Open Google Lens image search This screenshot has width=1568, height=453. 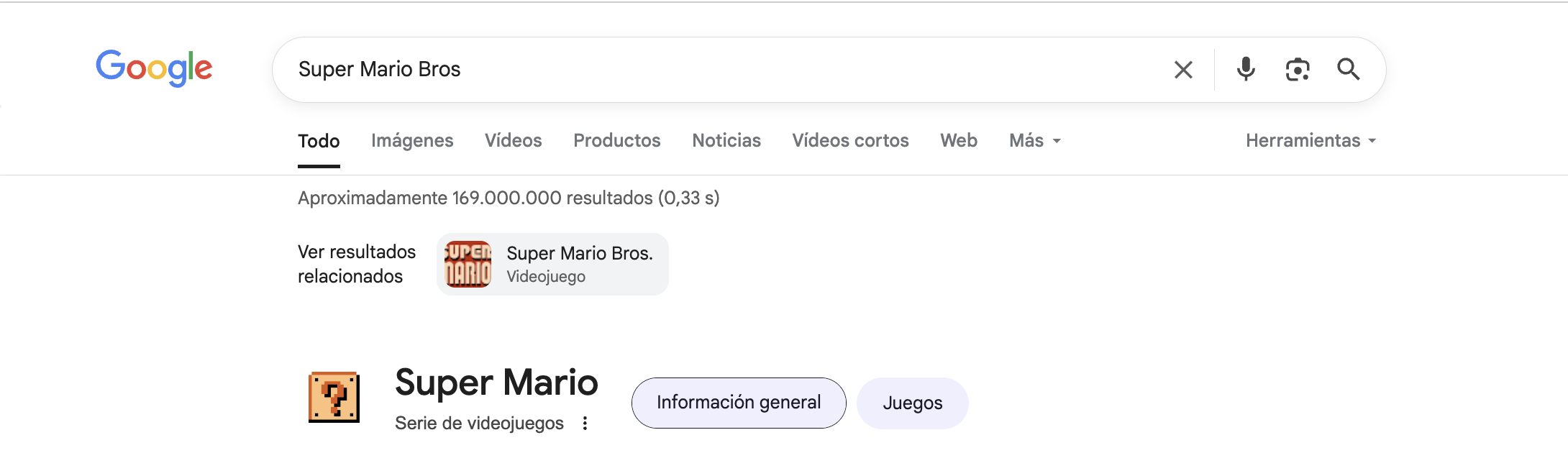pos(1297,70)
